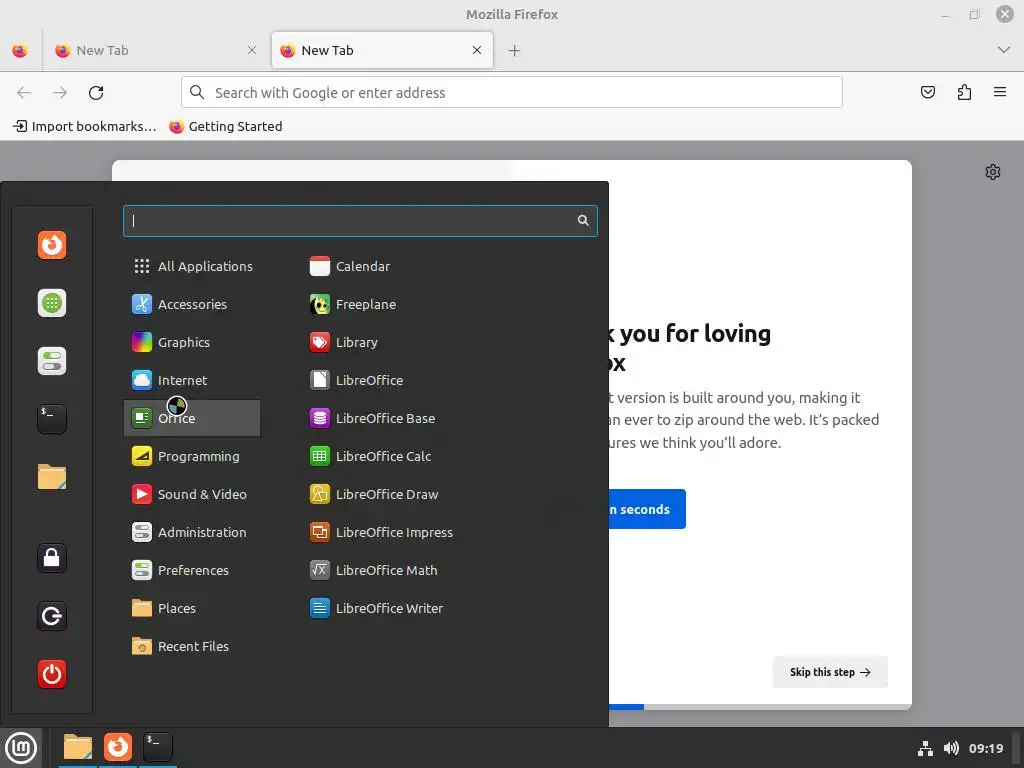The image size is (1024, 768).
Task: Open the Firefox Extensions puzzle icon
Action: click(964, 92)
